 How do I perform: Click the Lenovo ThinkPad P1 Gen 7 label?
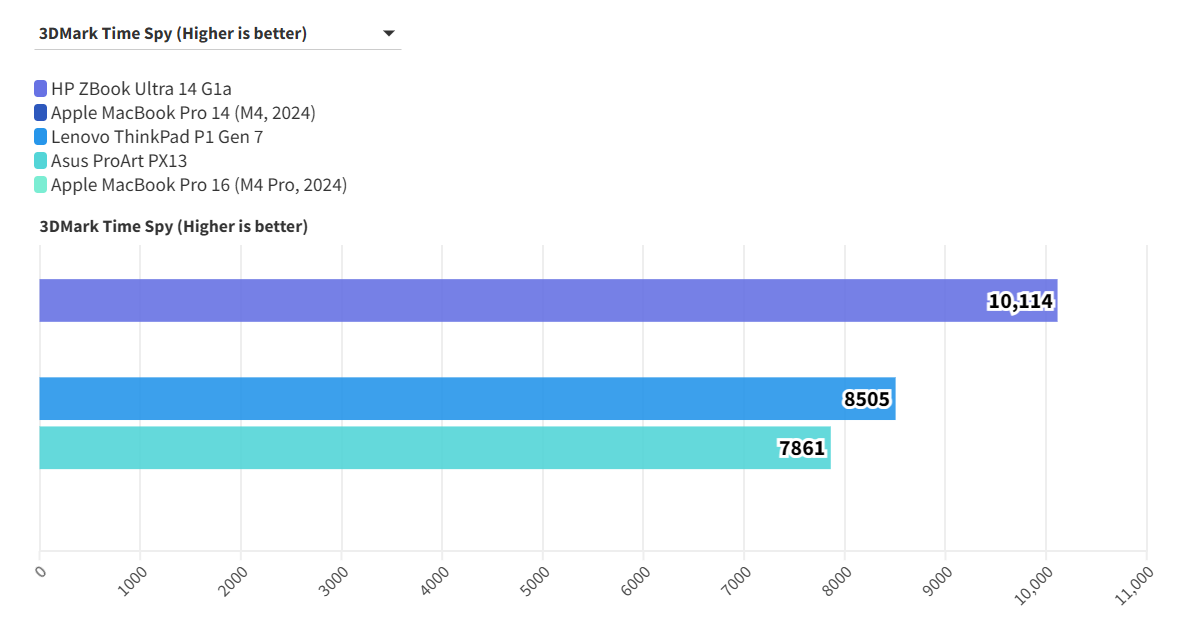pyautogui.click(x=157, y=137)
